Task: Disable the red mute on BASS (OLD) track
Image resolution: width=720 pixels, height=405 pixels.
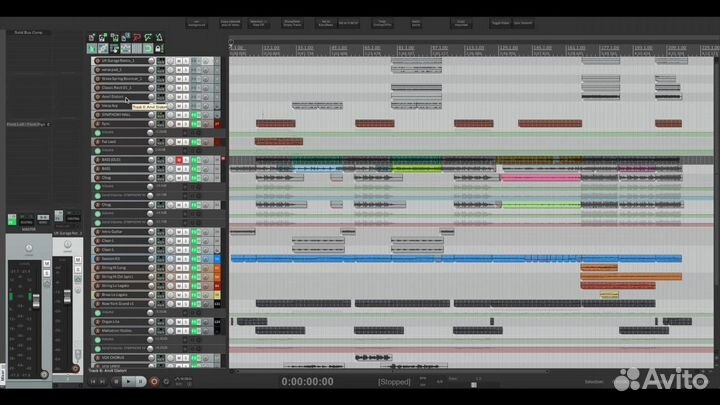Action: coord(180,160)
